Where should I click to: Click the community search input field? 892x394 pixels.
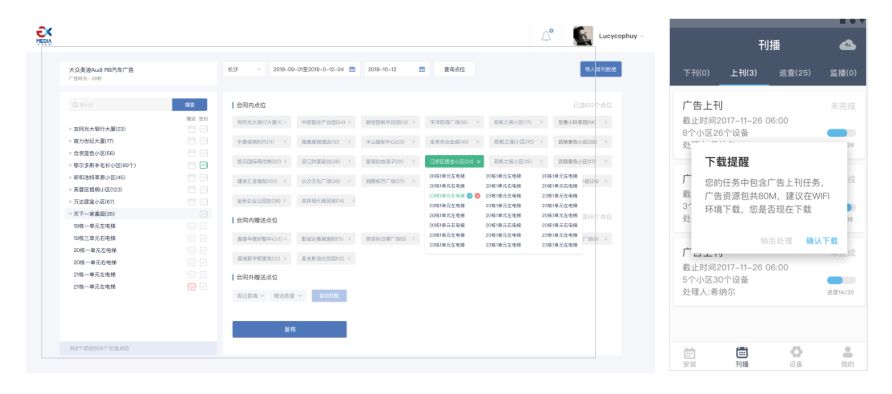tap(121, 105)
